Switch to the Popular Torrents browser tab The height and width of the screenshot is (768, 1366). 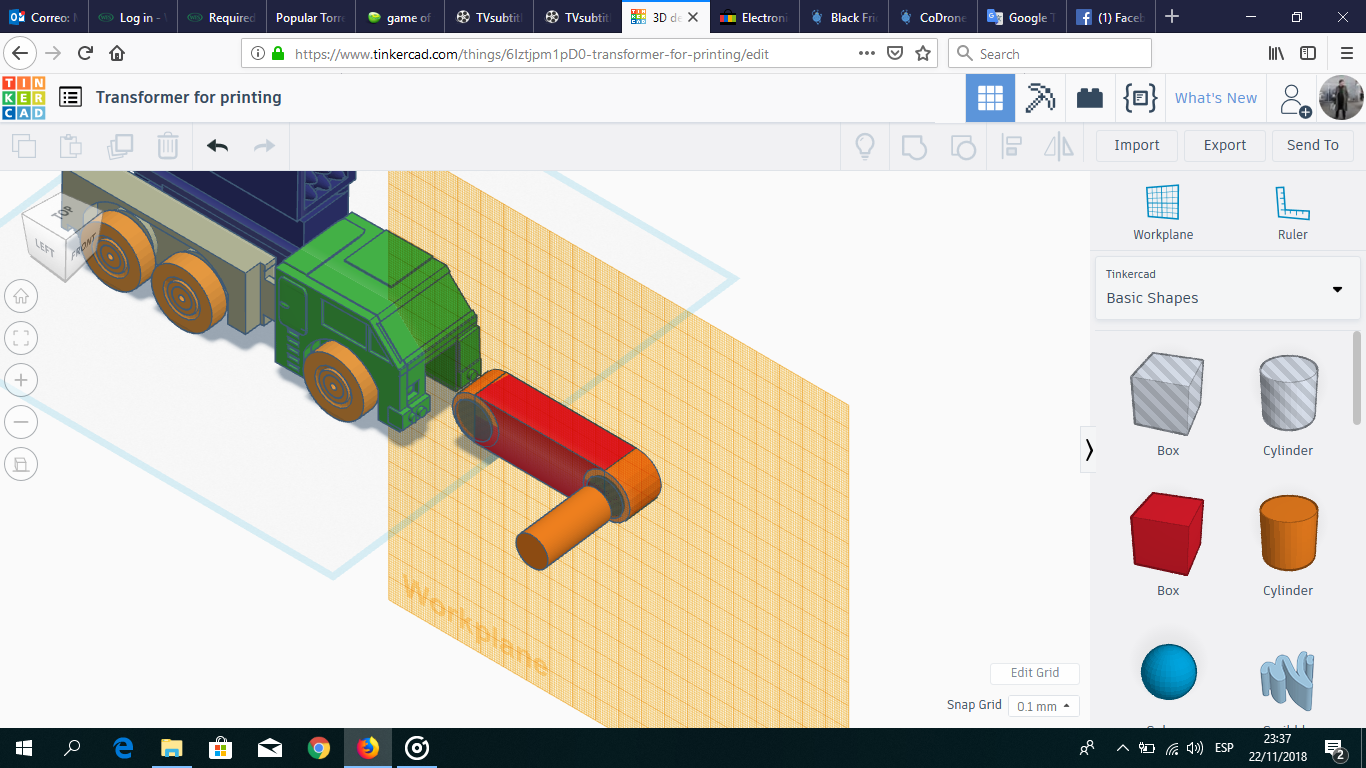311,17
